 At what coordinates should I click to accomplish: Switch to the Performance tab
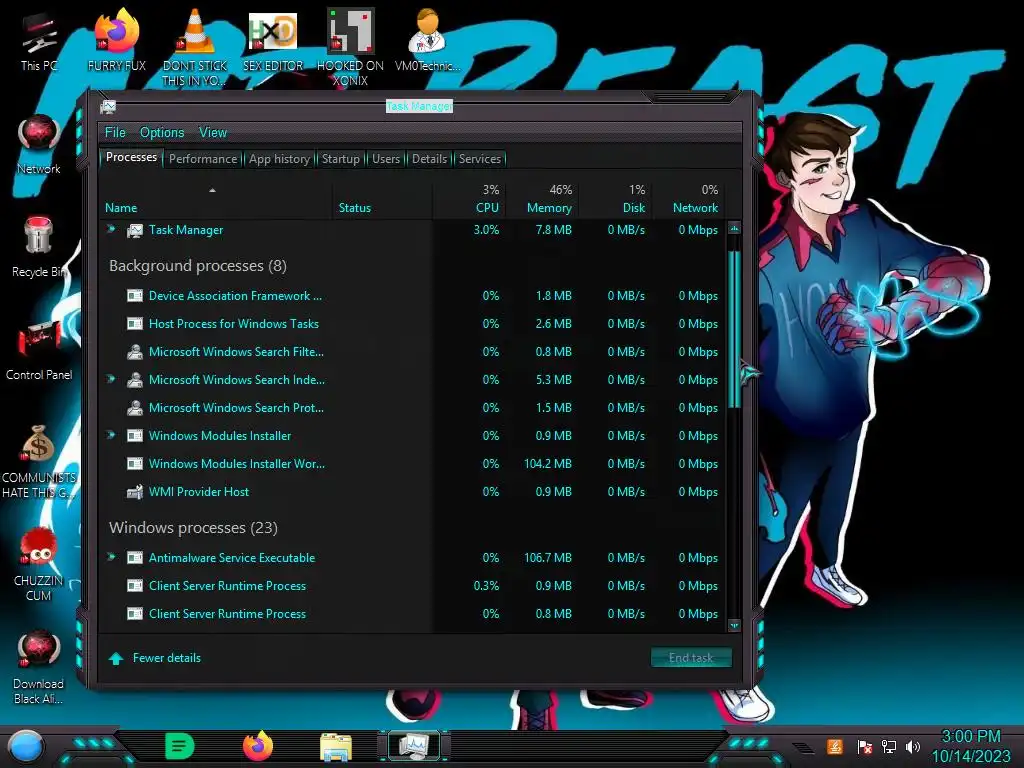203,159
